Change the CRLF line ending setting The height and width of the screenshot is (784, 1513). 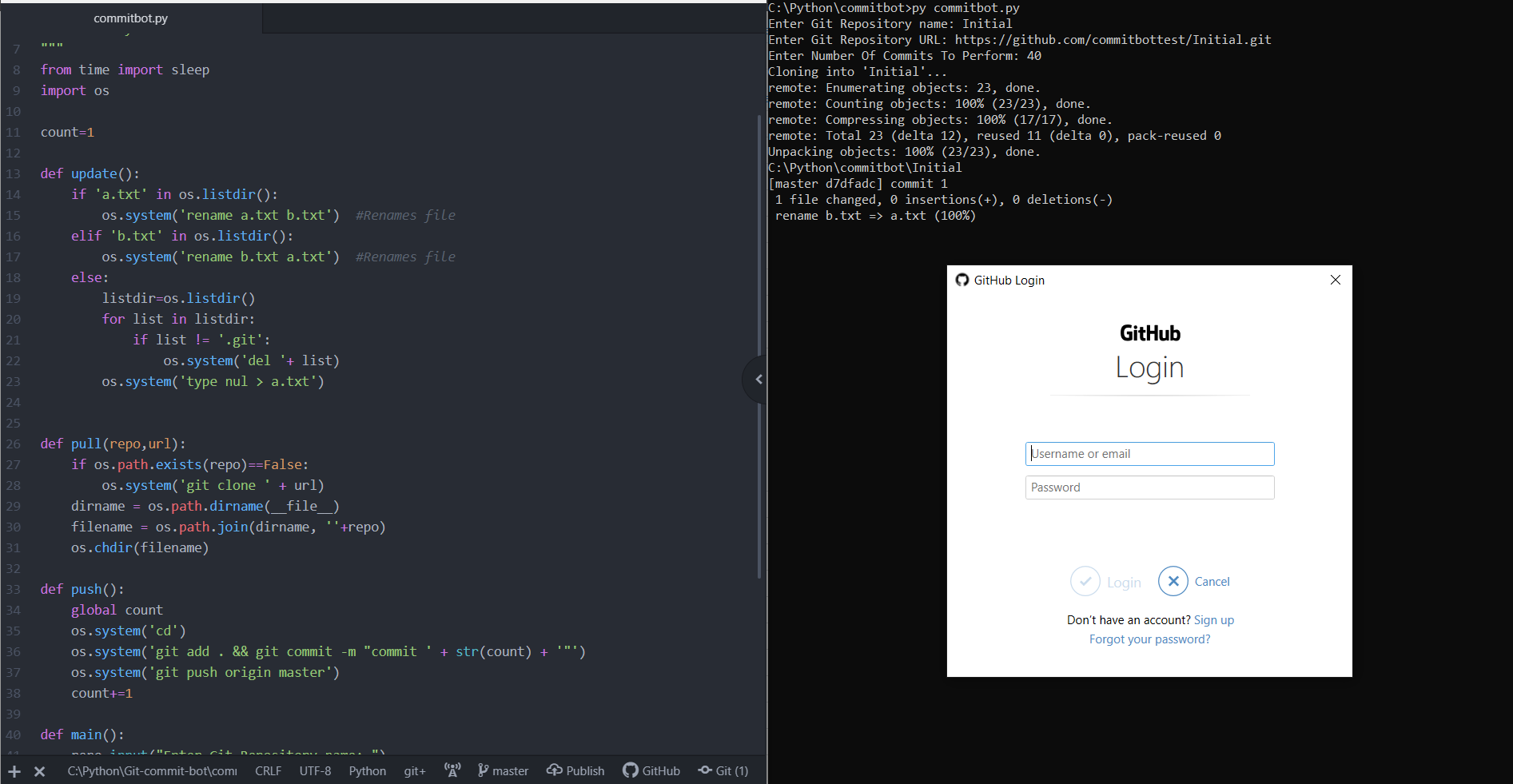click(269, 770)
